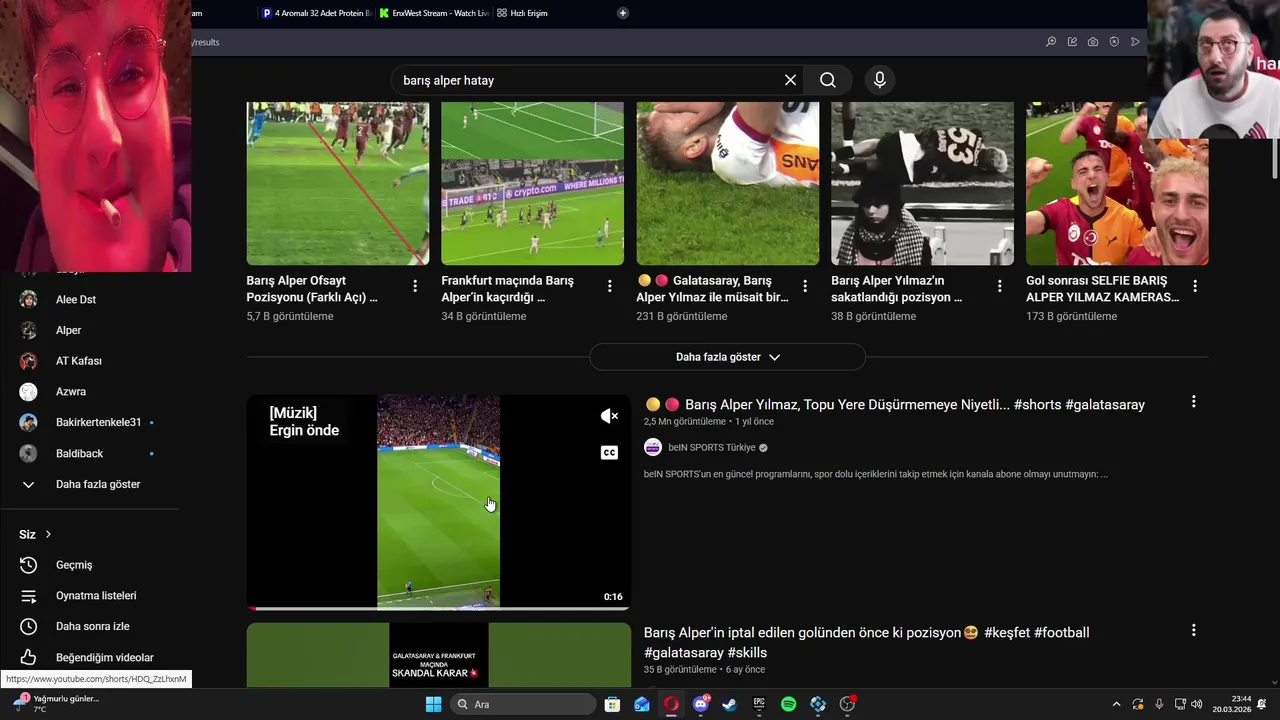Viewport: 1280px width, 720px height.
Task: Open new browser tab with plus button
Action: pos(623,13)
